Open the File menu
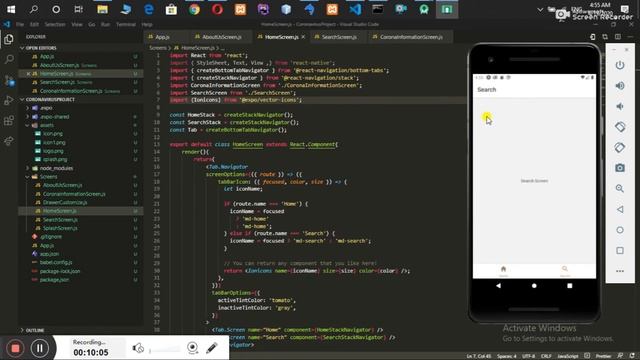 (20, 24)
